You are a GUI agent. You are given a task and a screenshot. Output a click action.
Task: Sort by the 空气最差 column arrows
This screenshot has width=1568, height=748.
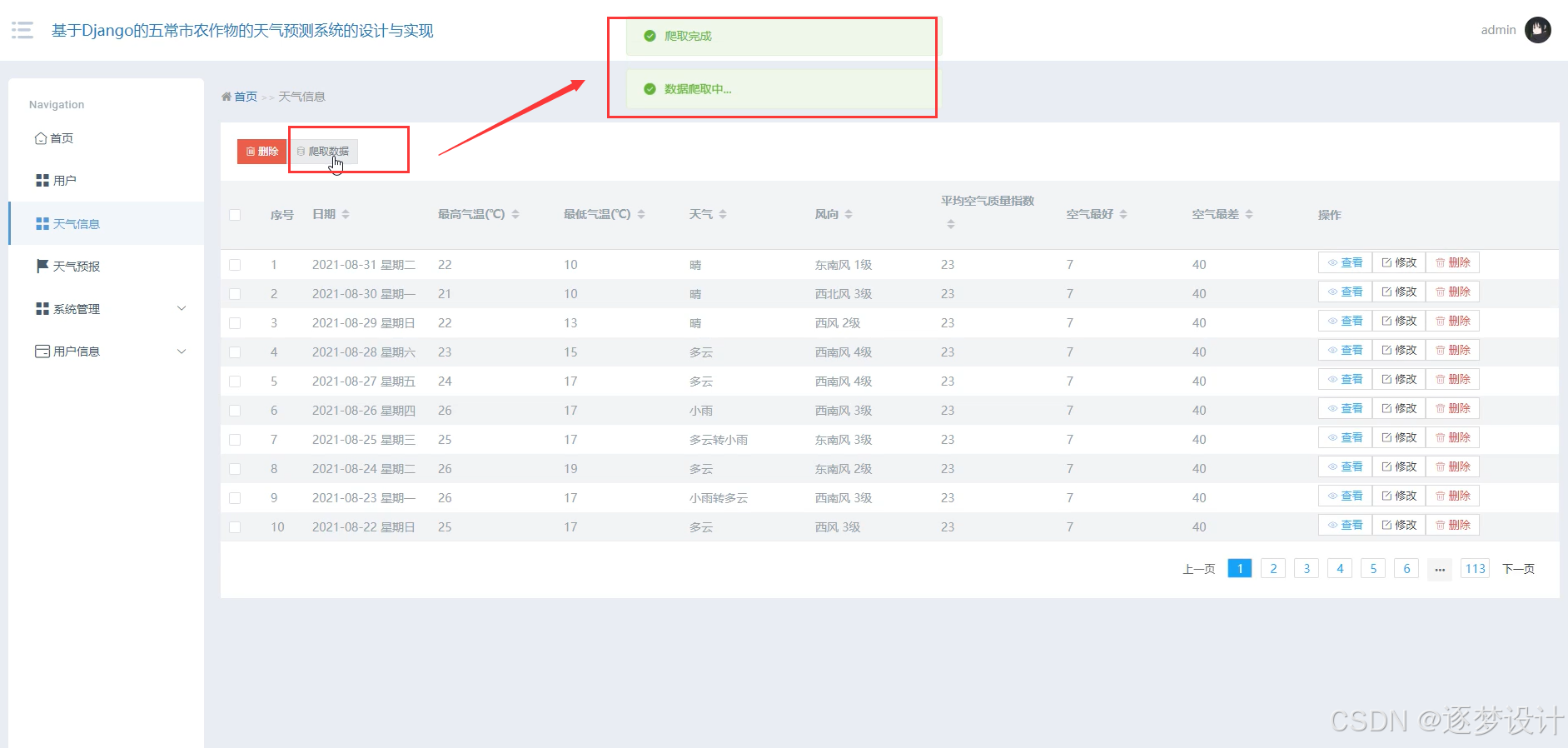coord(1249,215)
